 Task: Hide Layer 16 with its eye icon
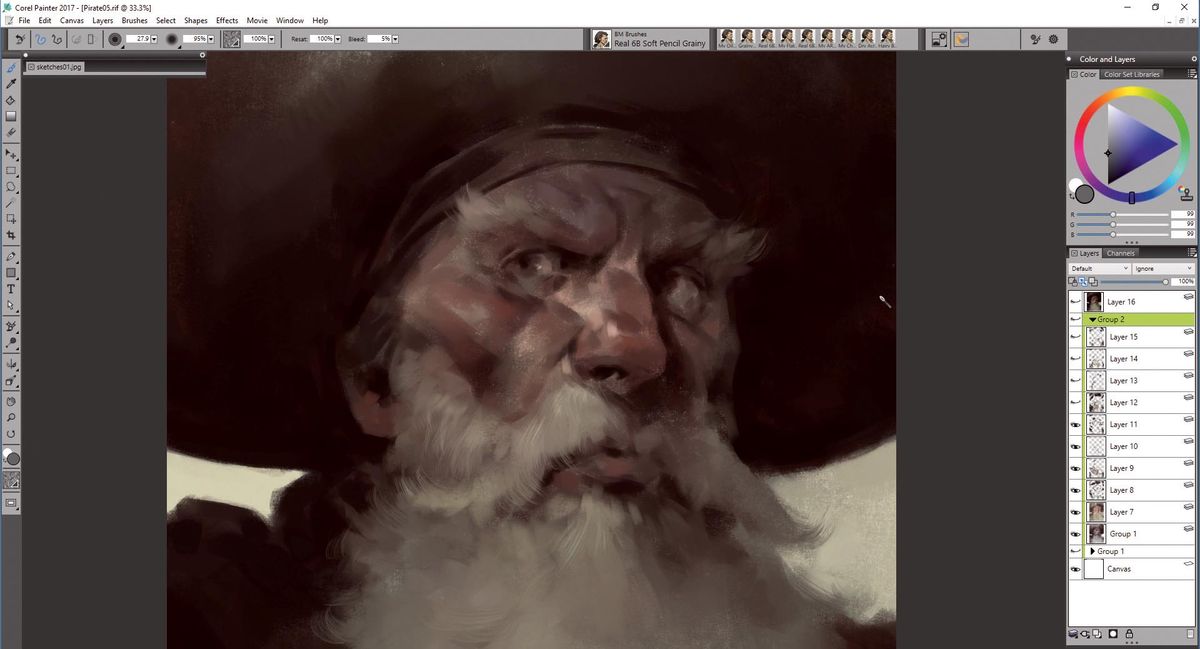click(x=1075, y=301)
